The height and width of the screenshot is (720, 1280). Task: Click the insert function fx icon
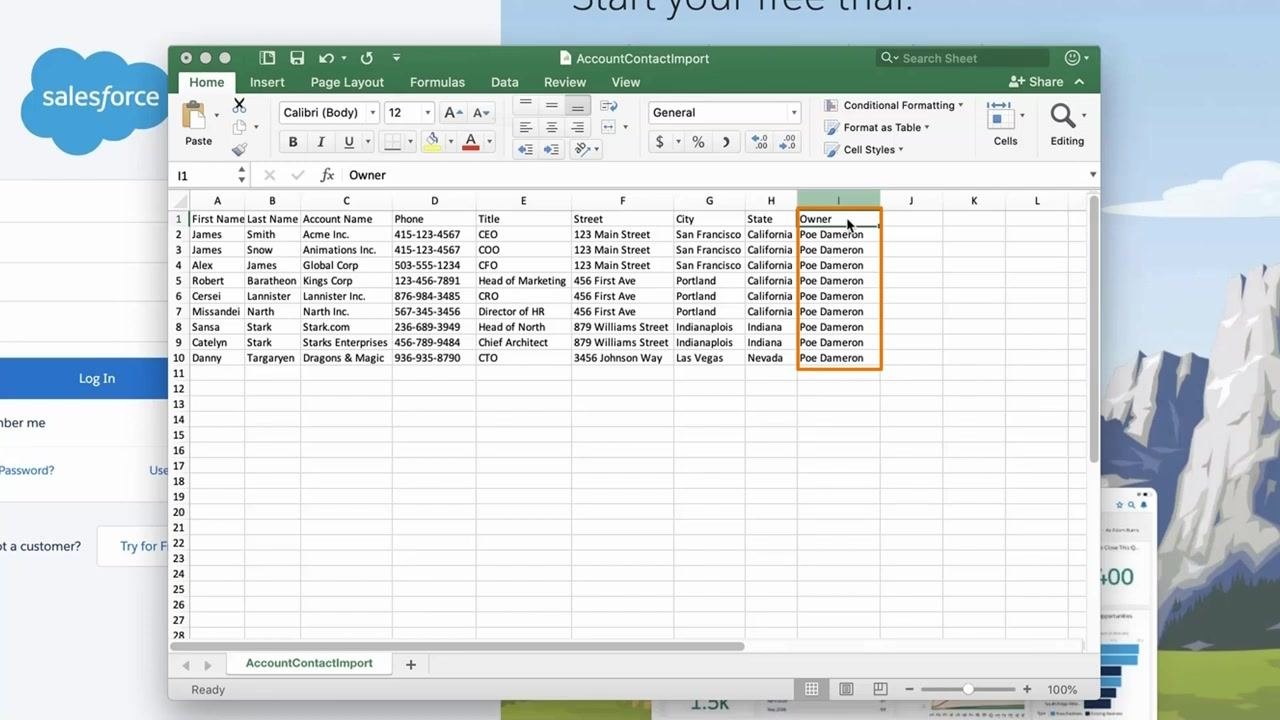(327, 175)
